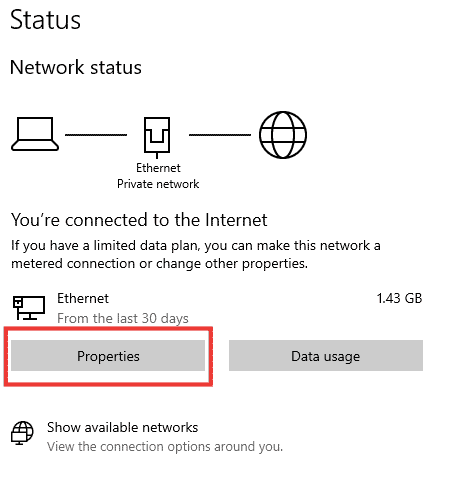This screenshot has height=490, width=476.
Task: Click the 1.43 GB usage value
Action: 399,298
